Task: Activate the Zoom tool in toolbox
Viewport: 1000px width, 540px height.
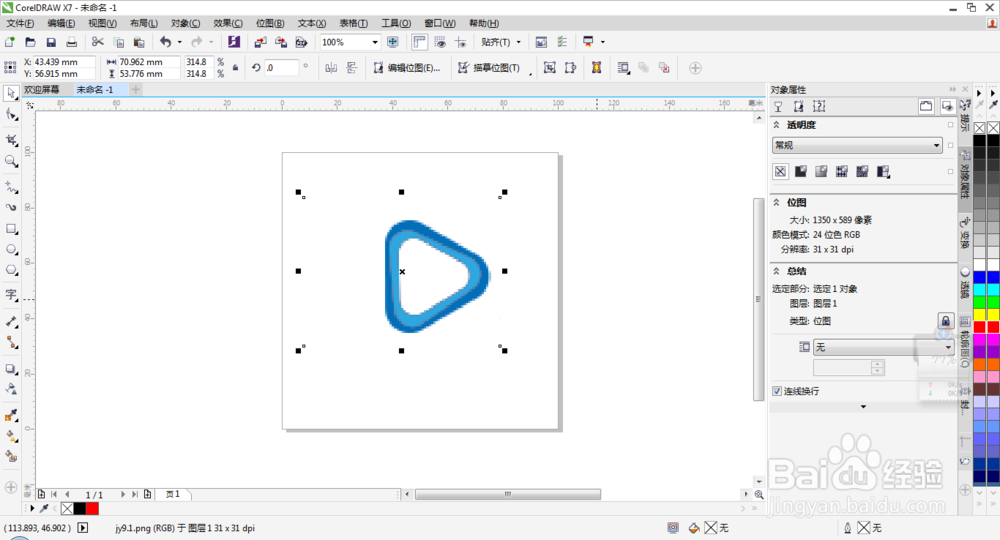Action: (11, 161)
